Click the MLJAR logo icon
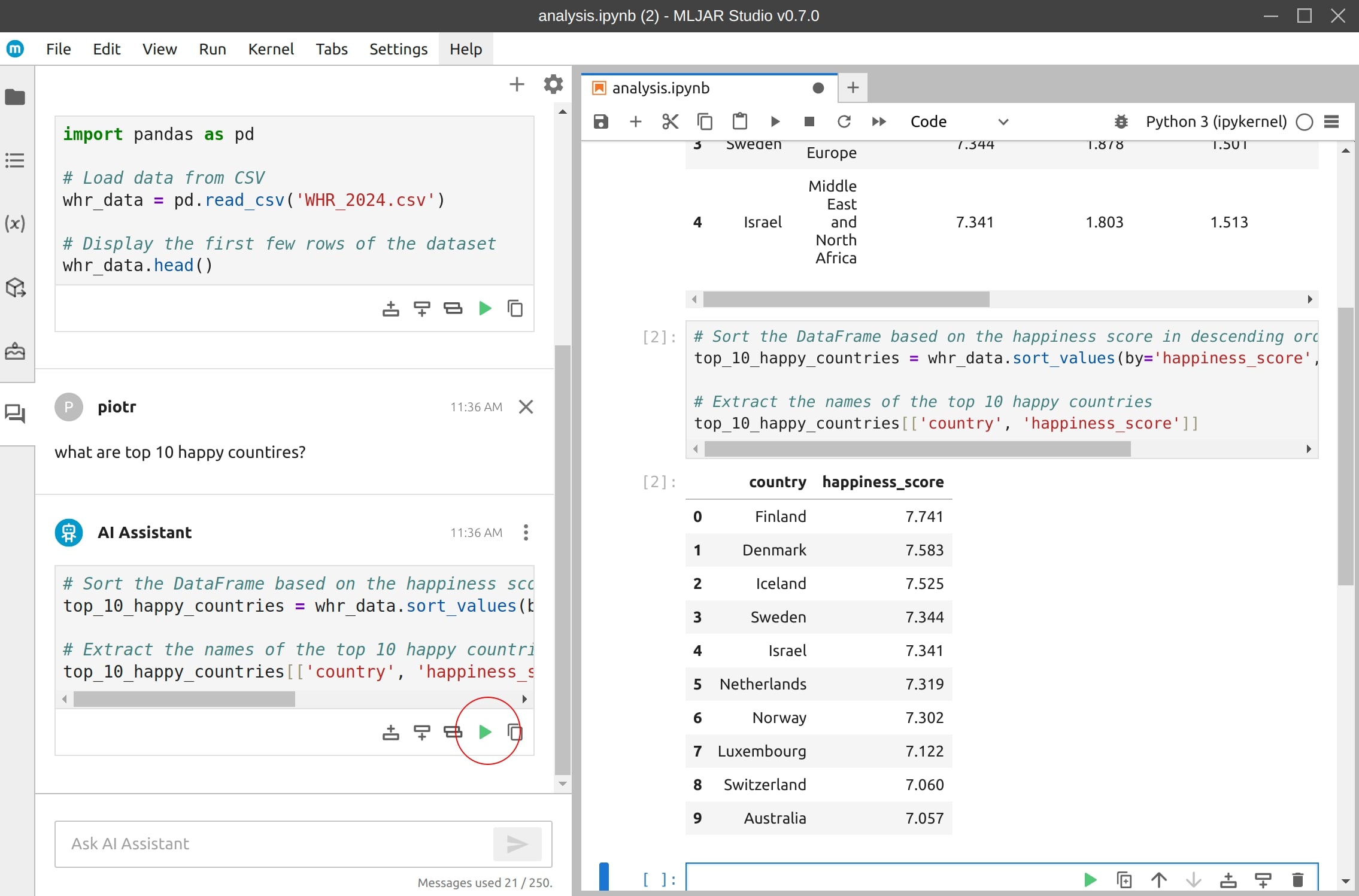1359x896 pixels. (x=15, y=48)
